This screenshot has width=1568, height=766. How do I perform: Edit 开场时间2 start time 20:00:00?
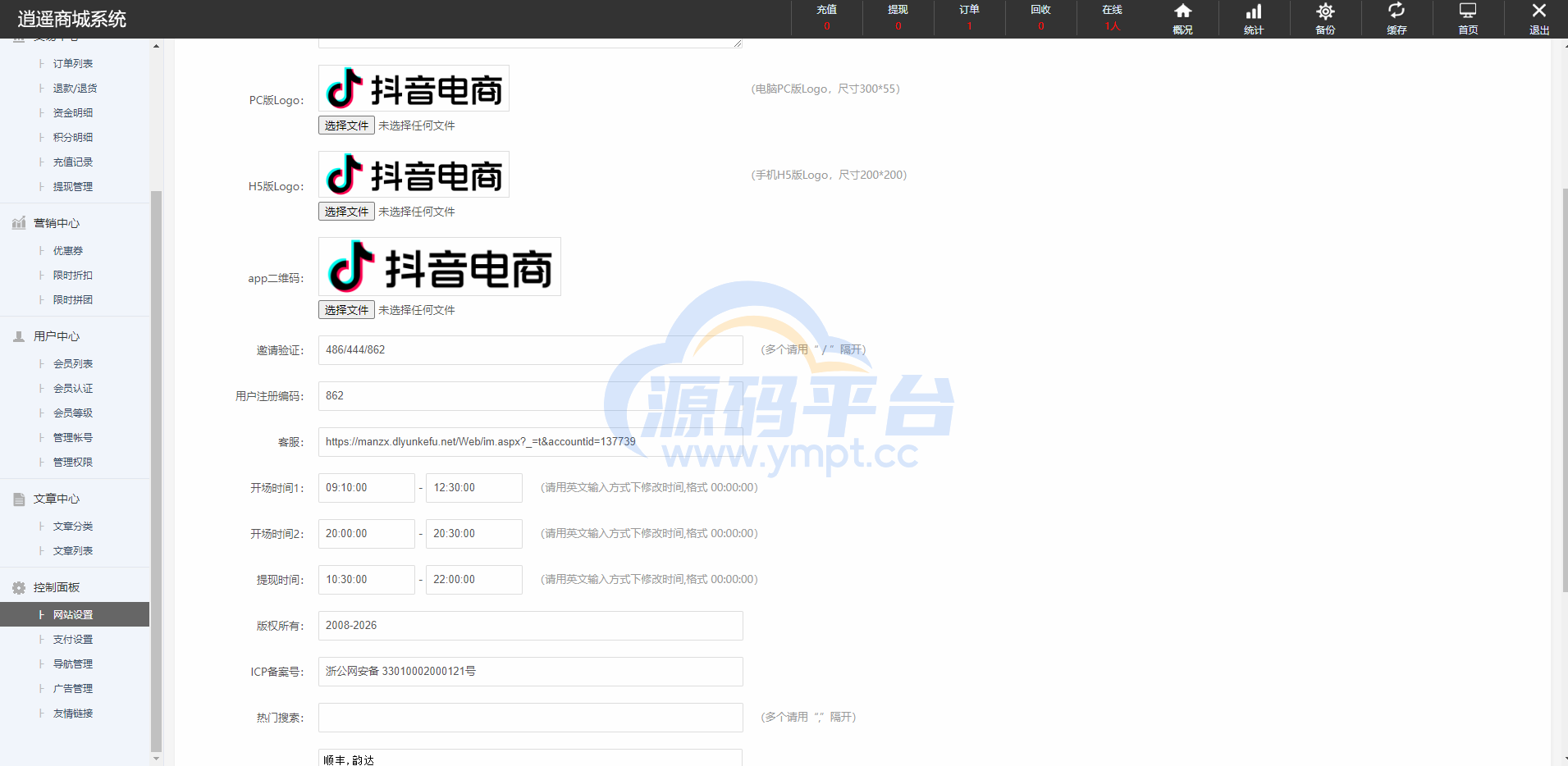click(x=367, y=534)
